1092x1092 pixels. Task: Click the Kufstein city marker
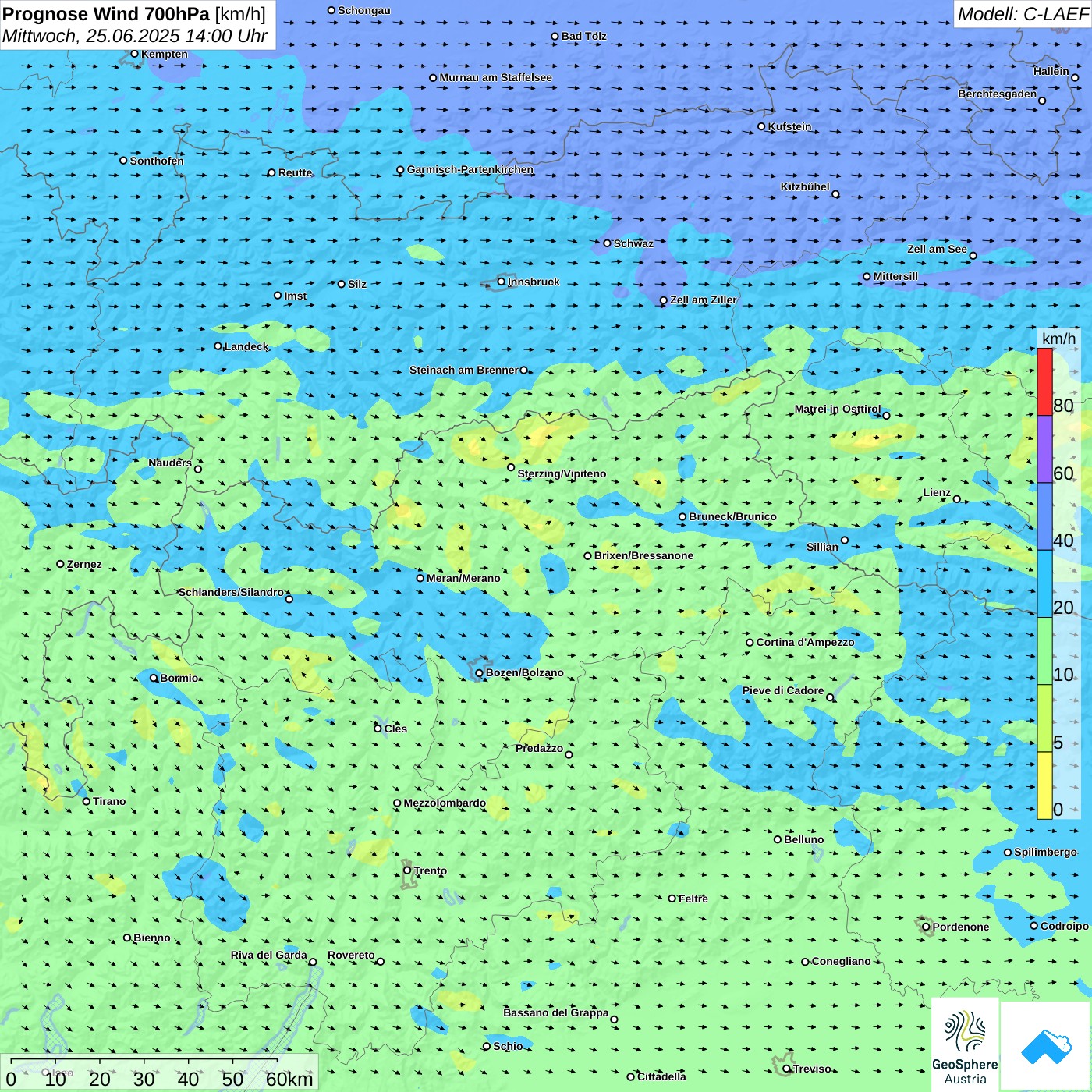762,126
